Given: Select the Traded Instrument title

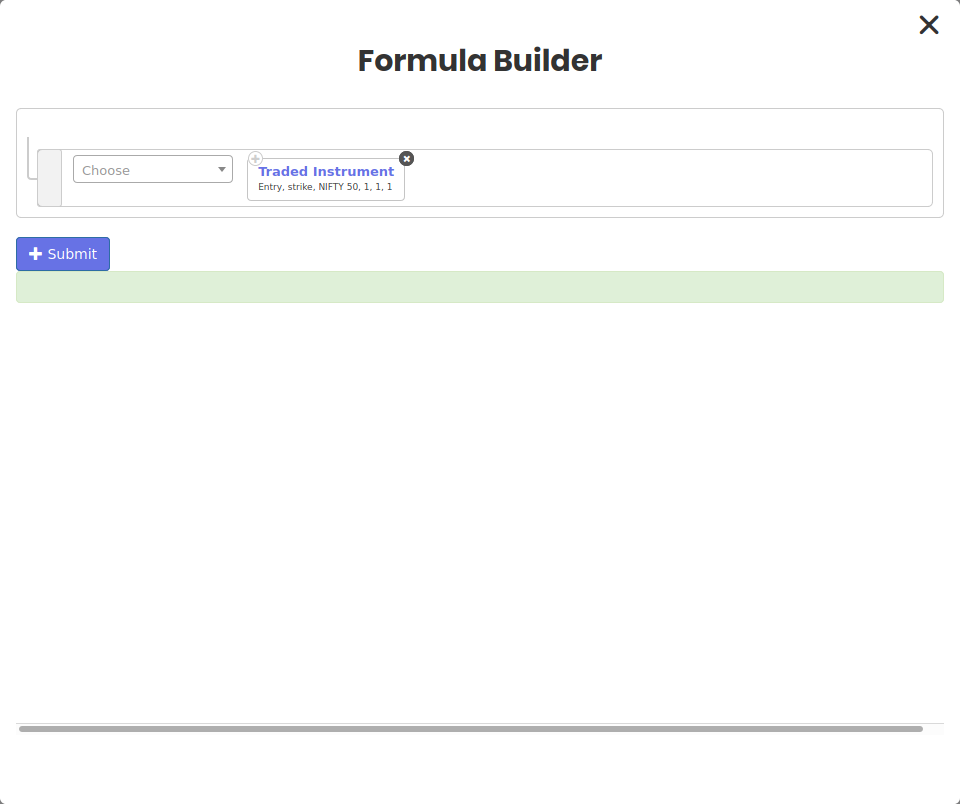Looking at the screenshot, I should tap(326, 172).
